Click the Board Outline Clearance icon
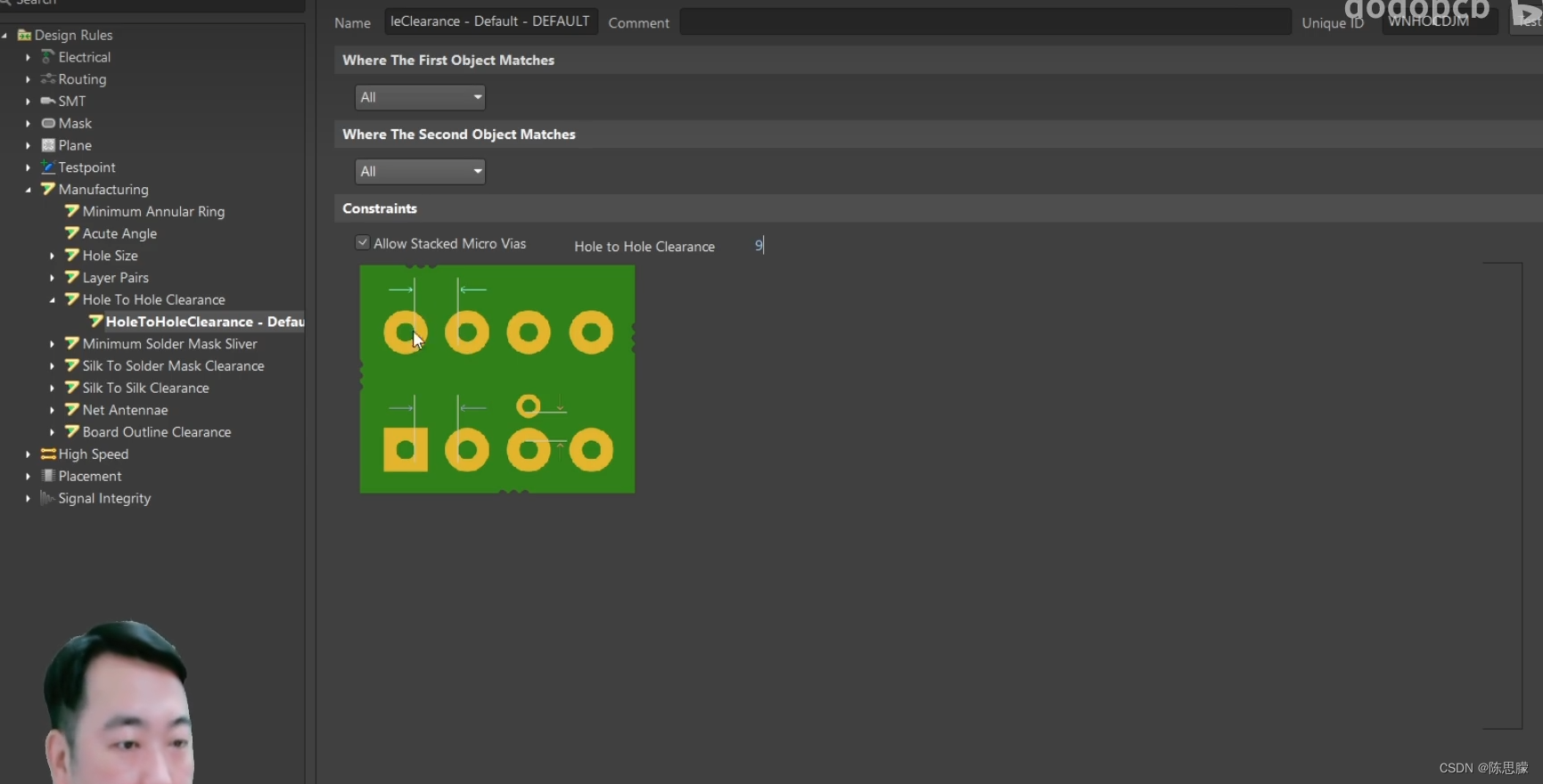The height and width of the screenshot is (784, 1543). click(72, 432)
